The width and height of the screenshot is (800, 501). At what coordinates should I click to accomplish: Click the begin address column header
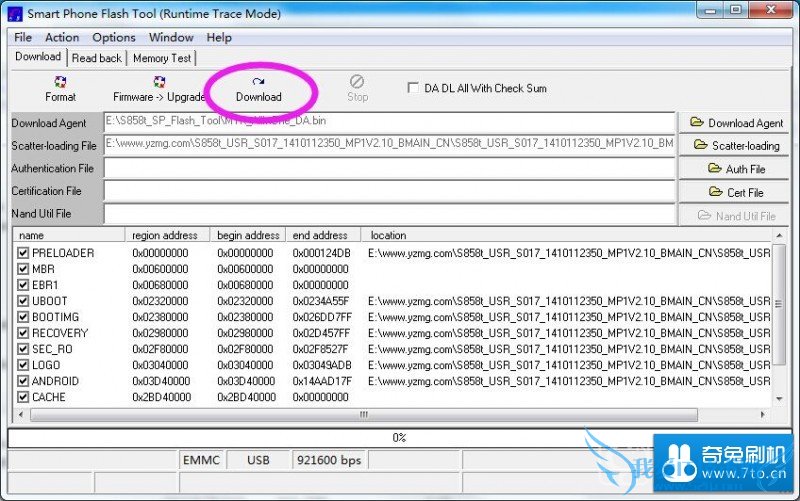pyautogui.click(x=248, y=235)
